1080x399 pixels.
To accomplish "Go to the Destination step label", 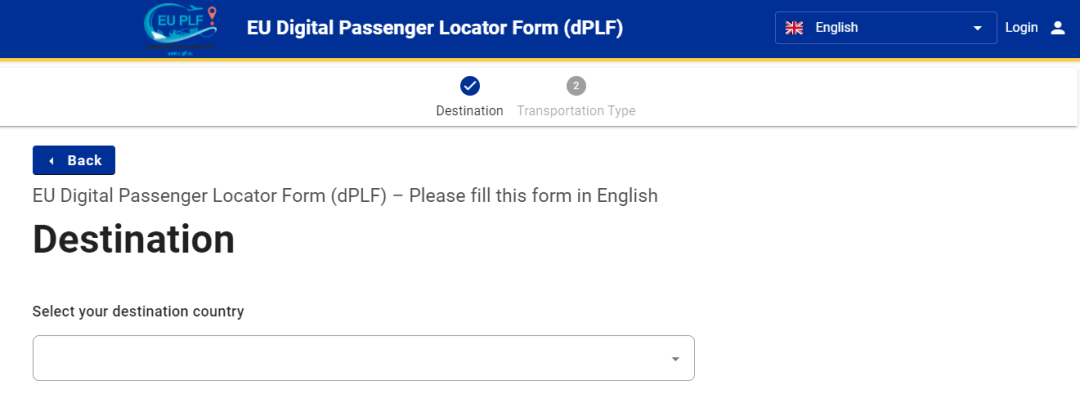I will [470, 110].
